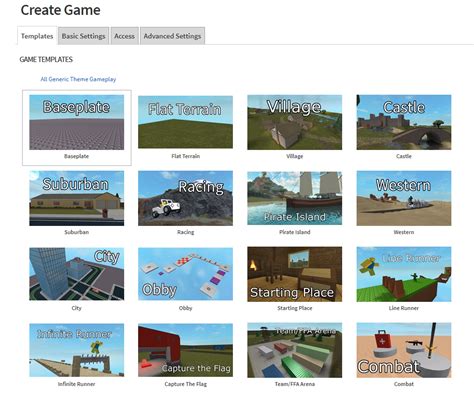Switch to the Basic Settings tab
Screen dimensions: 474x398
click(x=83, y=36)
